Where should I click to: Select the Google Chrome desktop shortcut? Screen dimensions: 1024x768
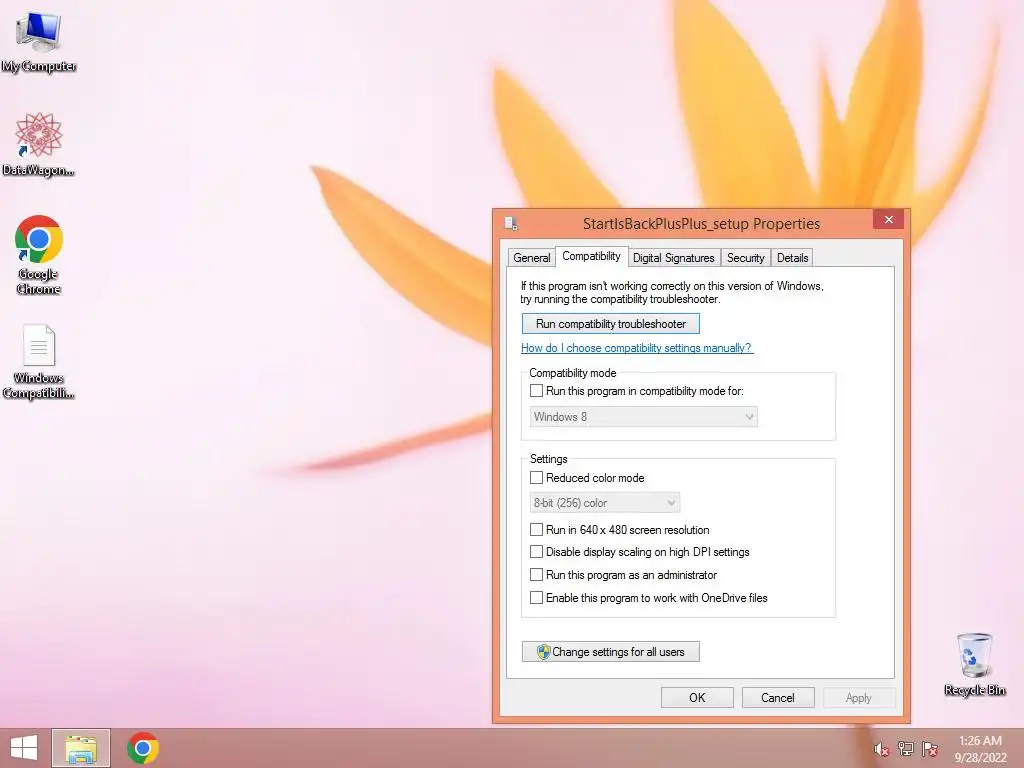coord(39,255)
